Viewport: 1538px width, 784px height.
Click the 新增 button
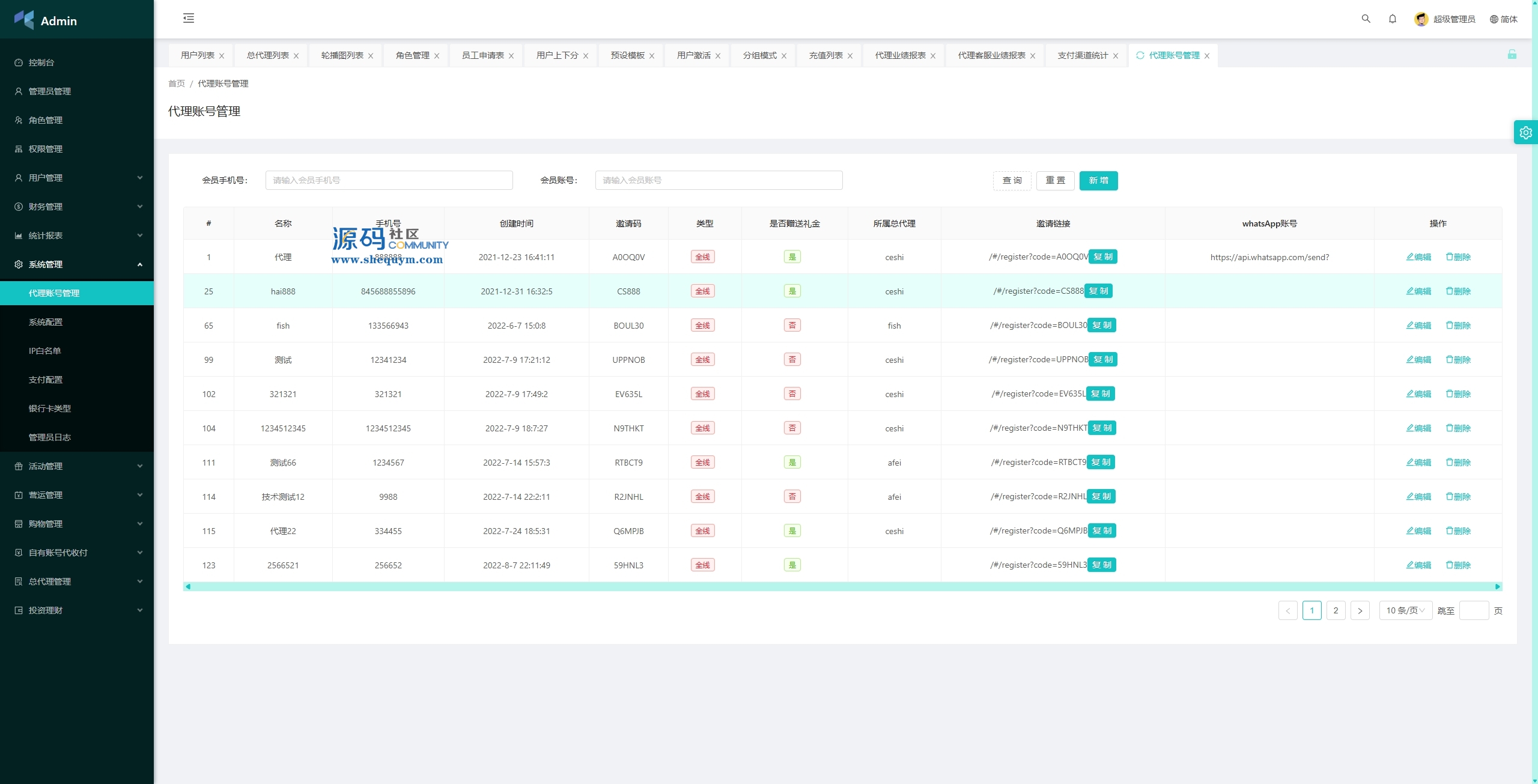tap(1098, 180)
